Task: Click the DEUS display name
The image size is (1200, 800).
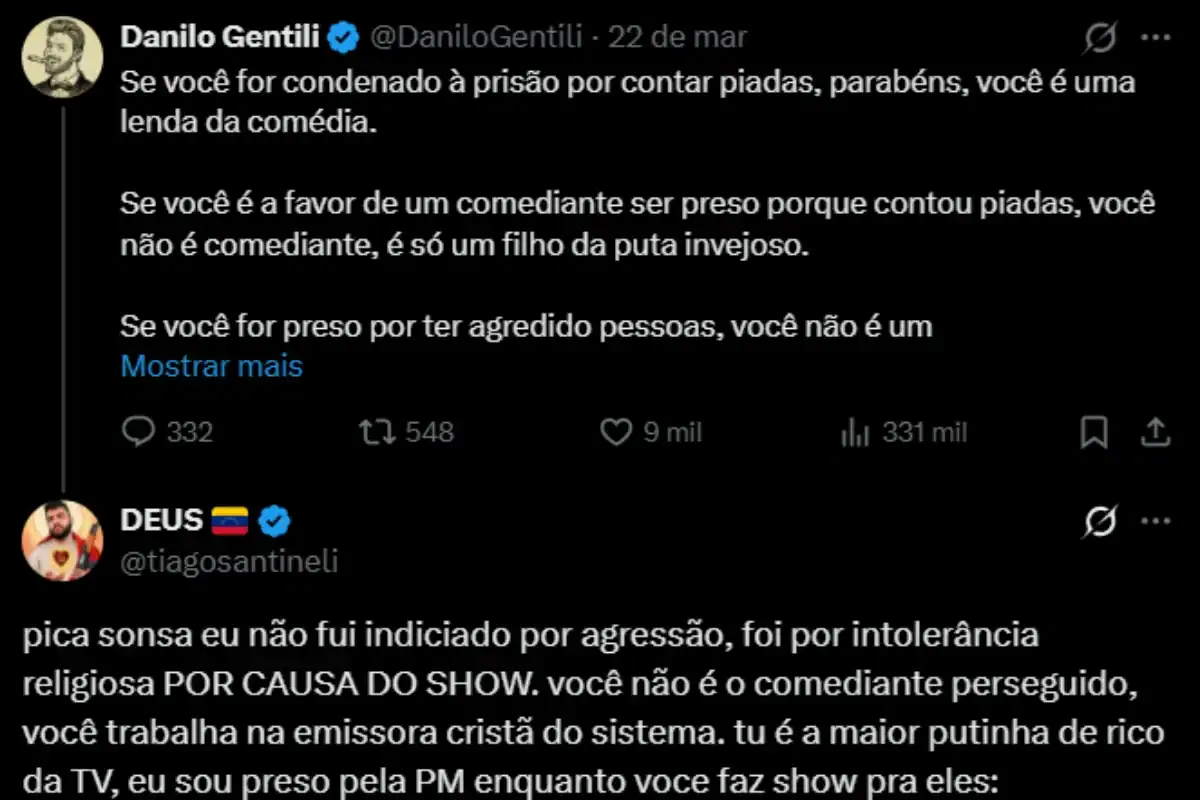Action: tap(161, 520)
